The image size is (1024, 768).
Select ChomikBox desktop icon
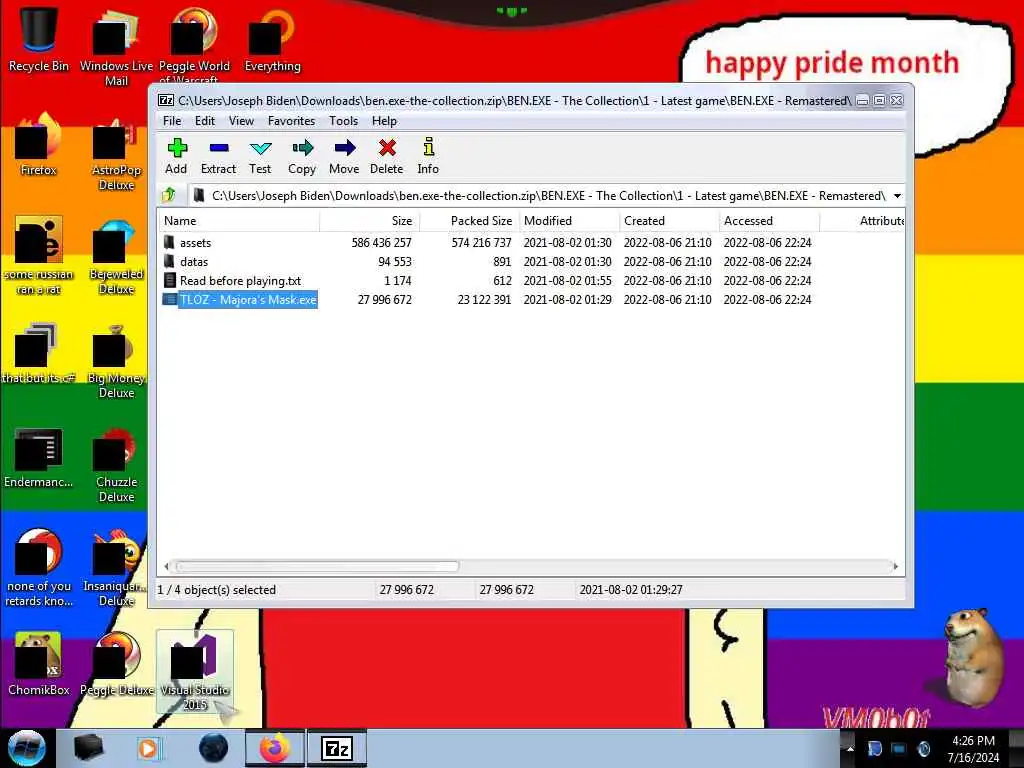tap(39, 664)
